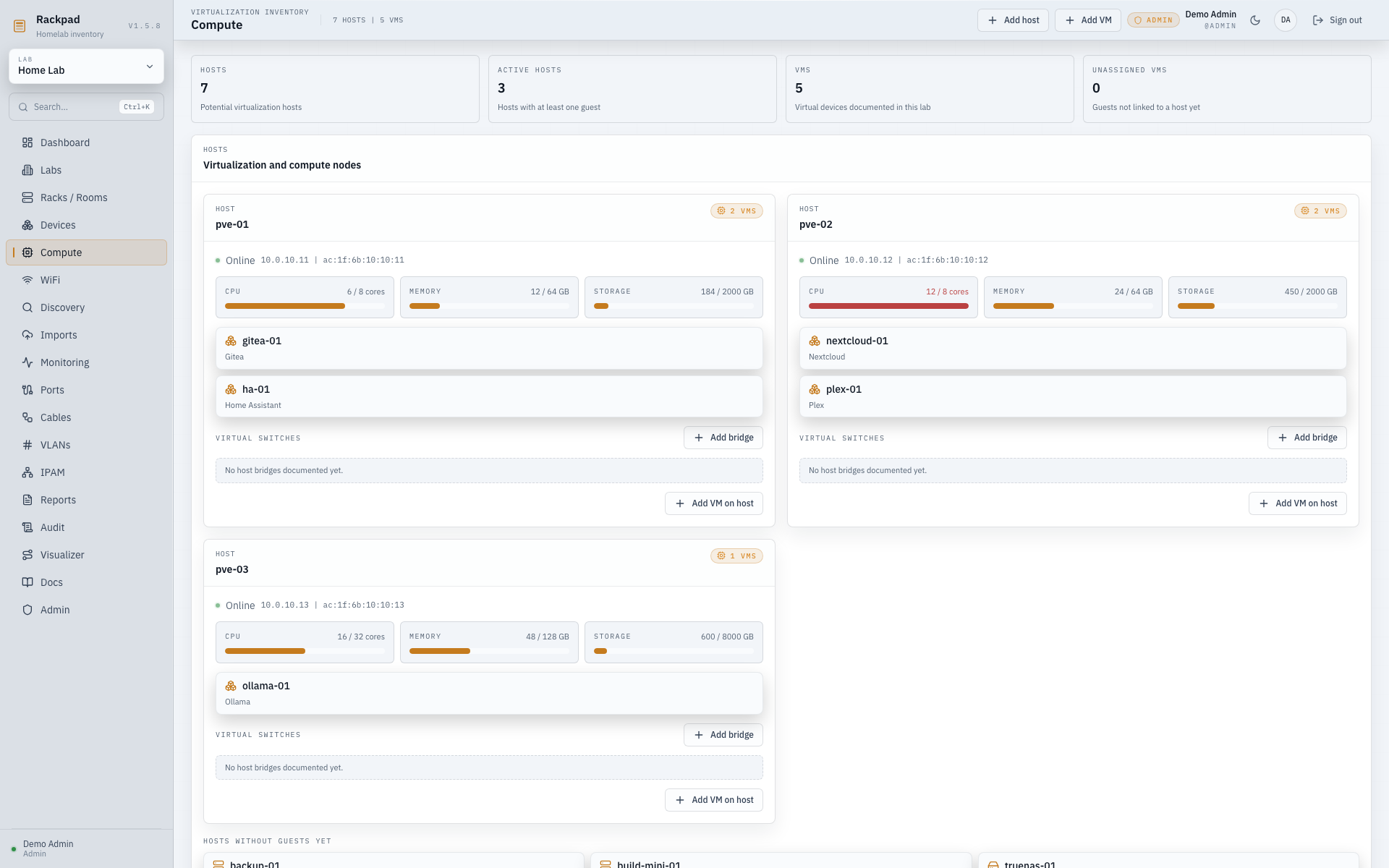Click the Compute sidebar icon
Screen dimensions: 1389x868
(x=27, y=252)
